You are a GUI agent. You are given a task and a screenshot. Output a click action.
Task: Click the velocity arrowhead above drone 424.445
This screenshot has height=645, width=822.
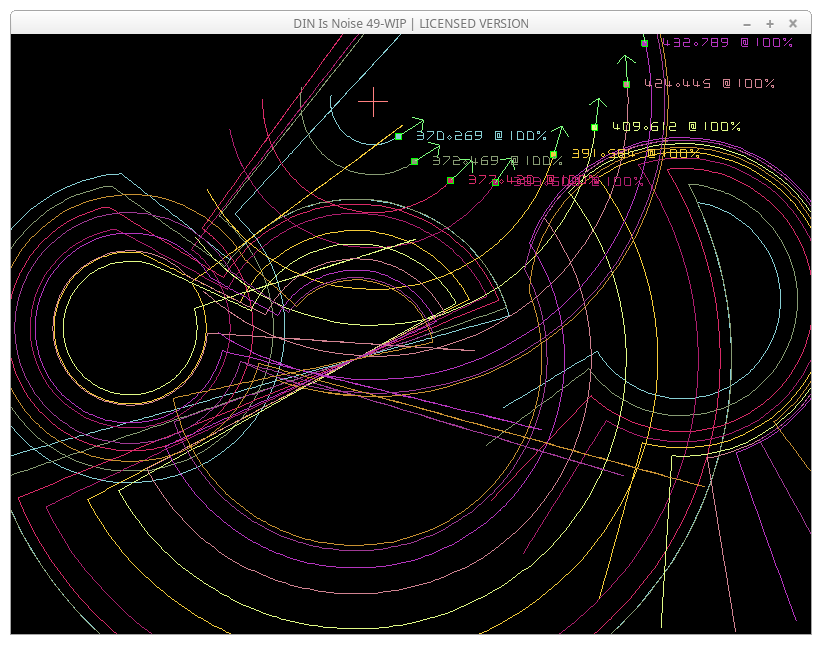[625, 58]
